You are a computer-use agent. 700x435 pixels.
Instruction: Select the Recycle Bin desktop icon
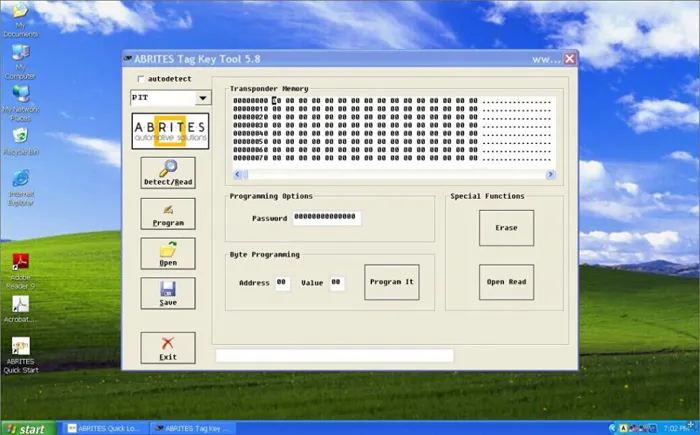(x=20, y=142)
